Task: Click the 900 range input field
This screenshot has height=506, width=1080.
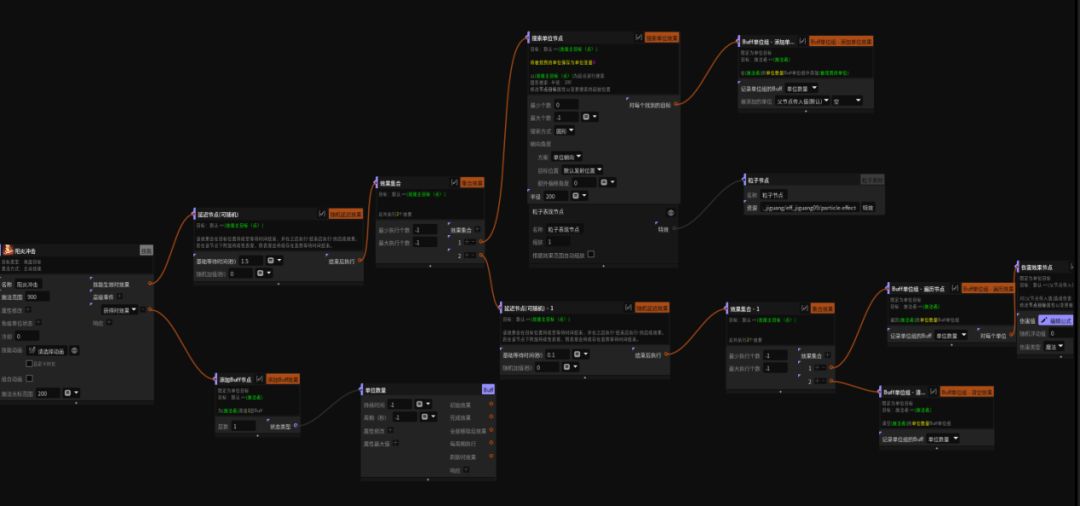Action: click(x=37, y=297)
